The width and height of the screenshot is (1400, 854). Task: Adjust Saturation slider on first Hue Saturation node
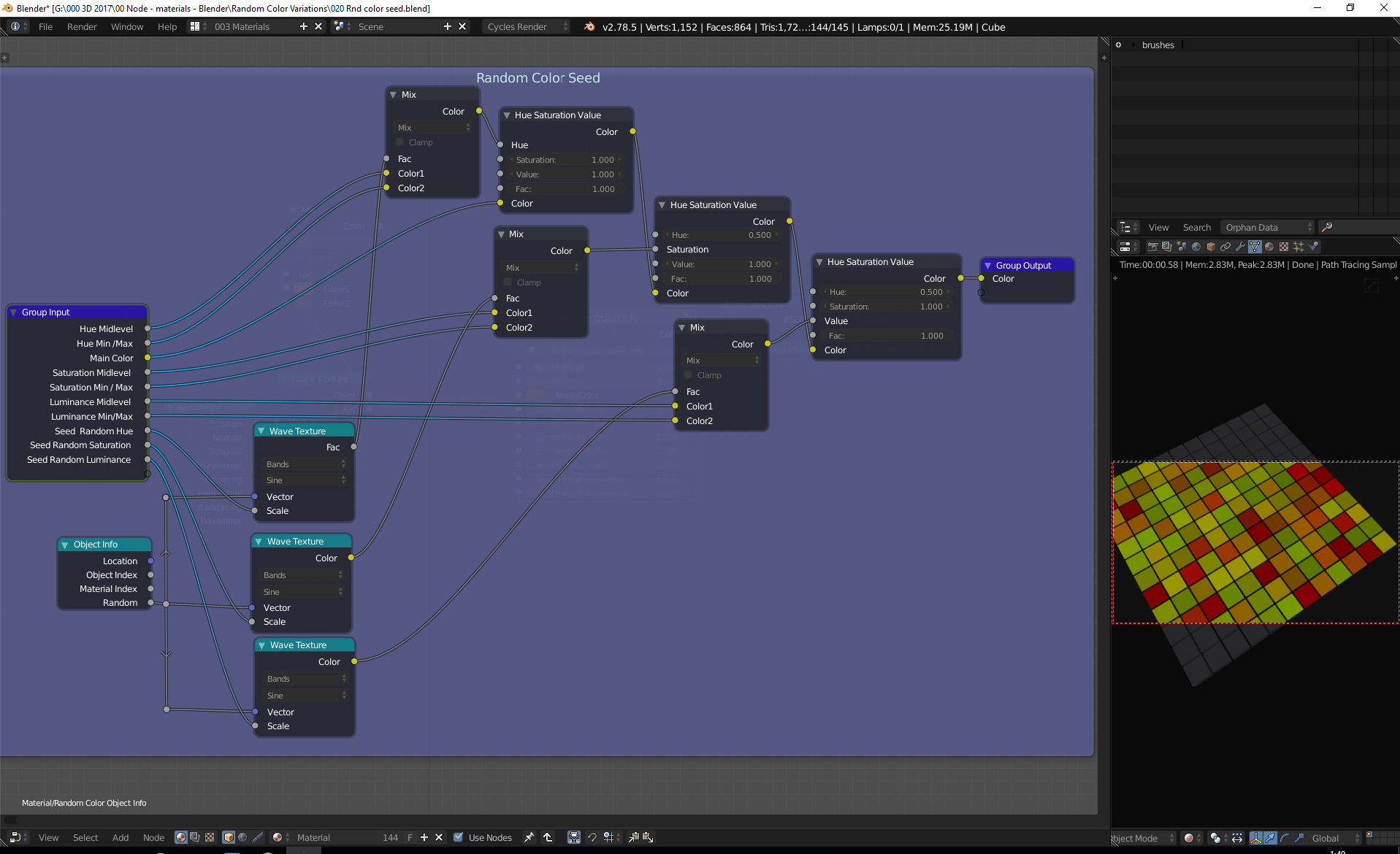[x=566, y=160]
